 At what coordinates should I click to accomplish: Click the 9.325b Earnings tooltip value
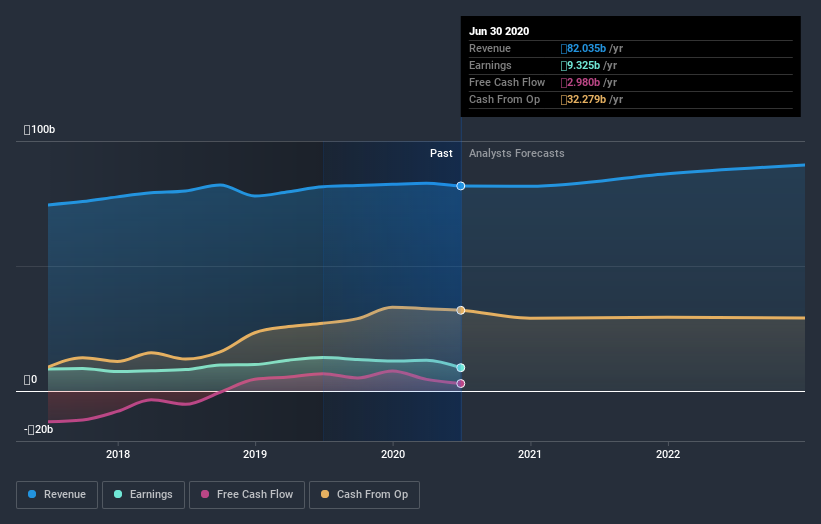point(580,65)
